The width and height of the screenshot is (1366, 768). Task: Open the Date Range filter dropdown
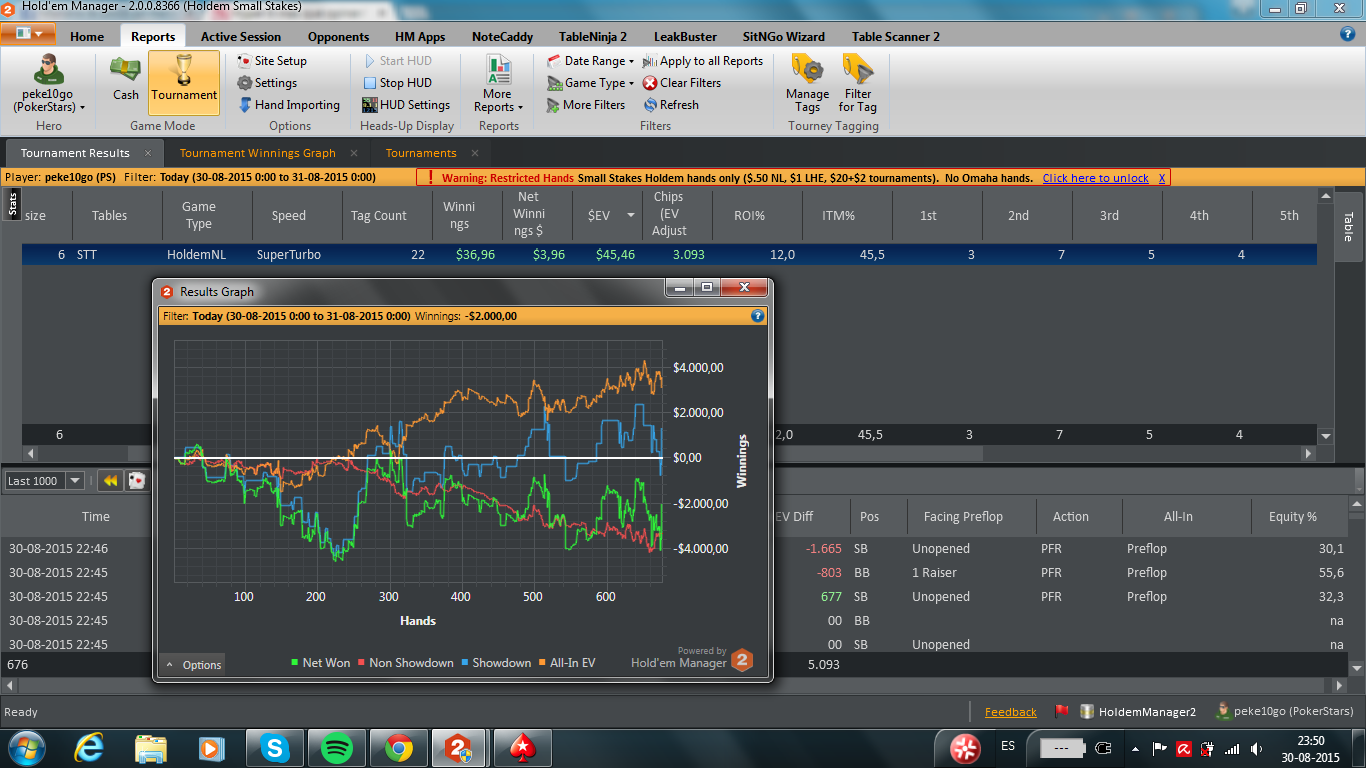(x=591, y=61)
